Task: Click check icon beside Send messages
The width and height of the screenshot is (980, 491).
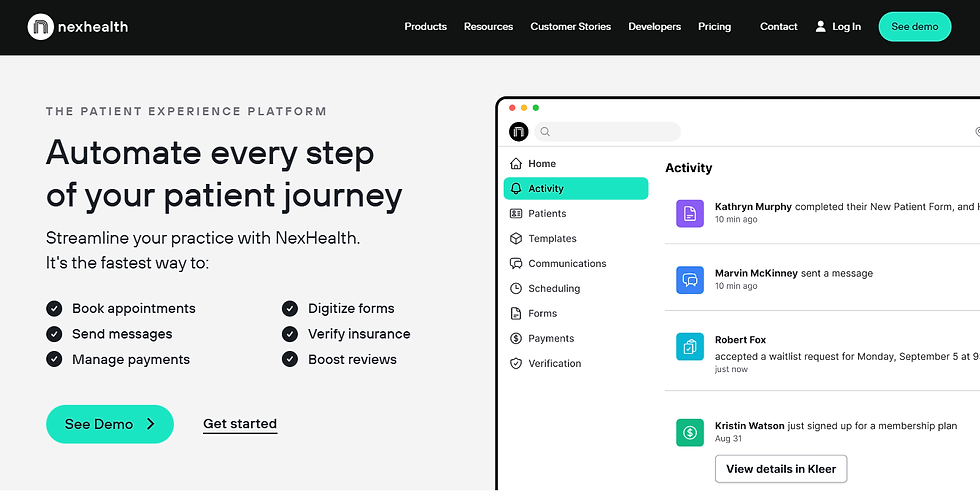Action: click(x=54, y=334)
